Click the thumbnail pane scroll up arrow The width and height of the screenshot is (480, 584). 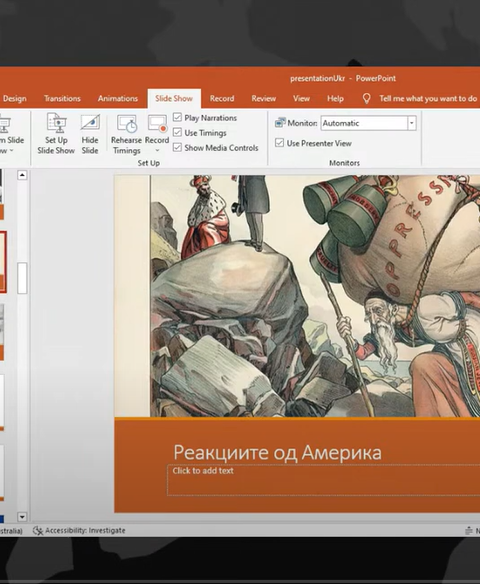(22, 175)
